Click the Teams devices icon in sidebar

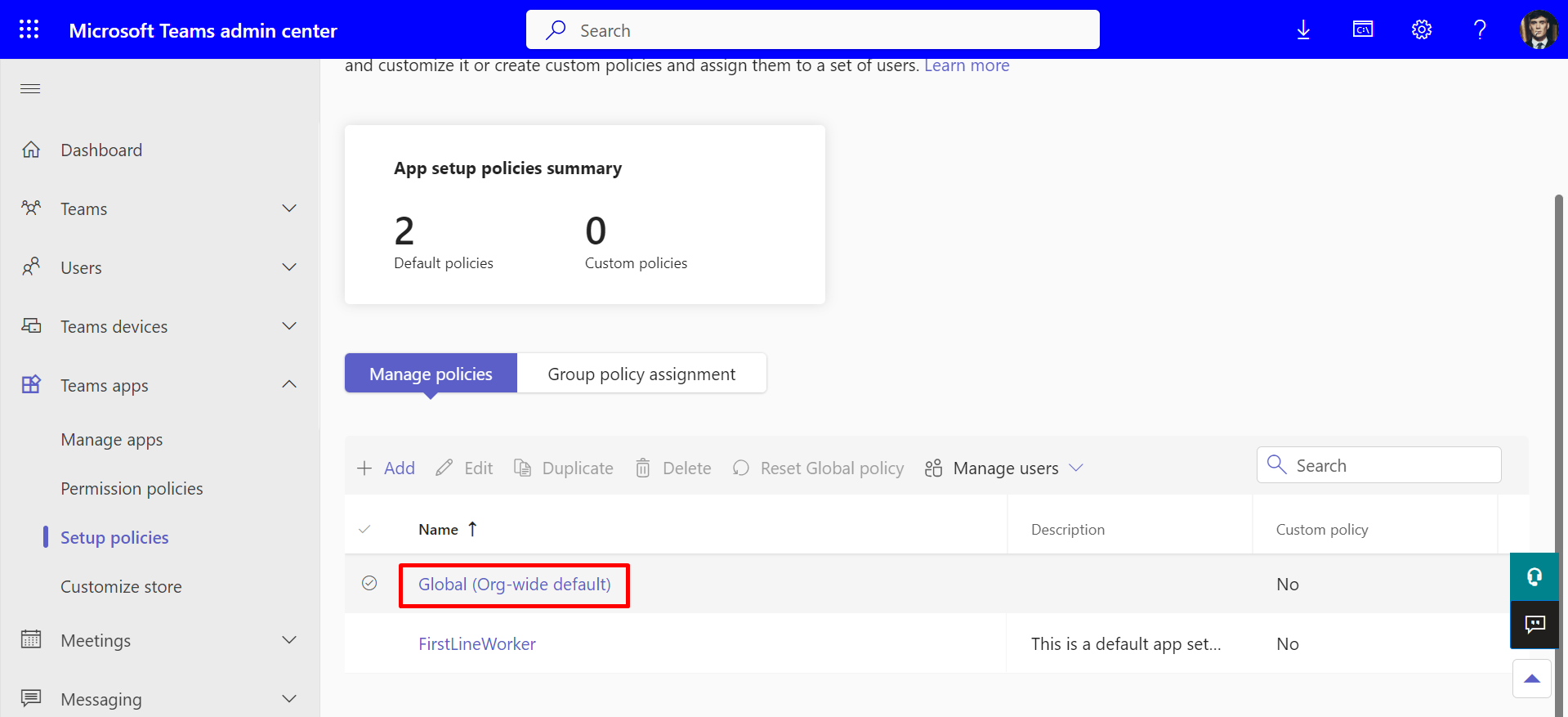[x=31, y=326]
